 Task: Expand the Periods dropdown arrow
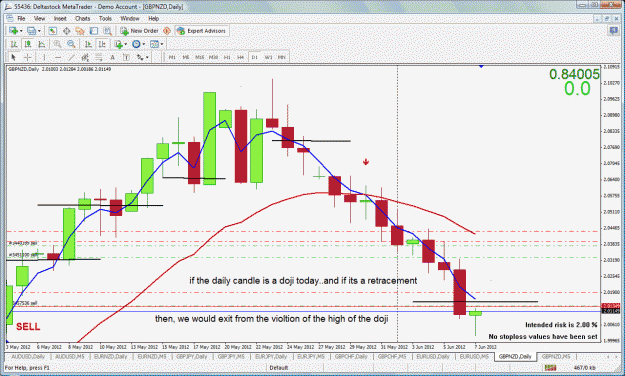tap(143, 44)
